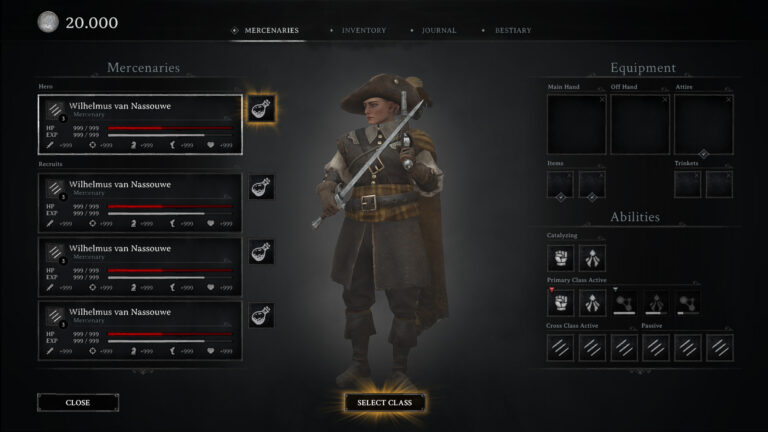Image resolution: width=768 pixels, height=432 pixels.
Task: Select the fist ability under Catalyzing
Action: coord(560,258)
